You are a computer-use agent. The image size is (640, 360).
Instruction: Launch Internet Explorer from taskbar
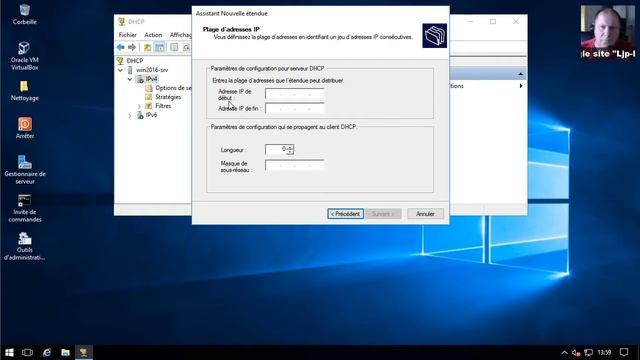coord(47,352)
